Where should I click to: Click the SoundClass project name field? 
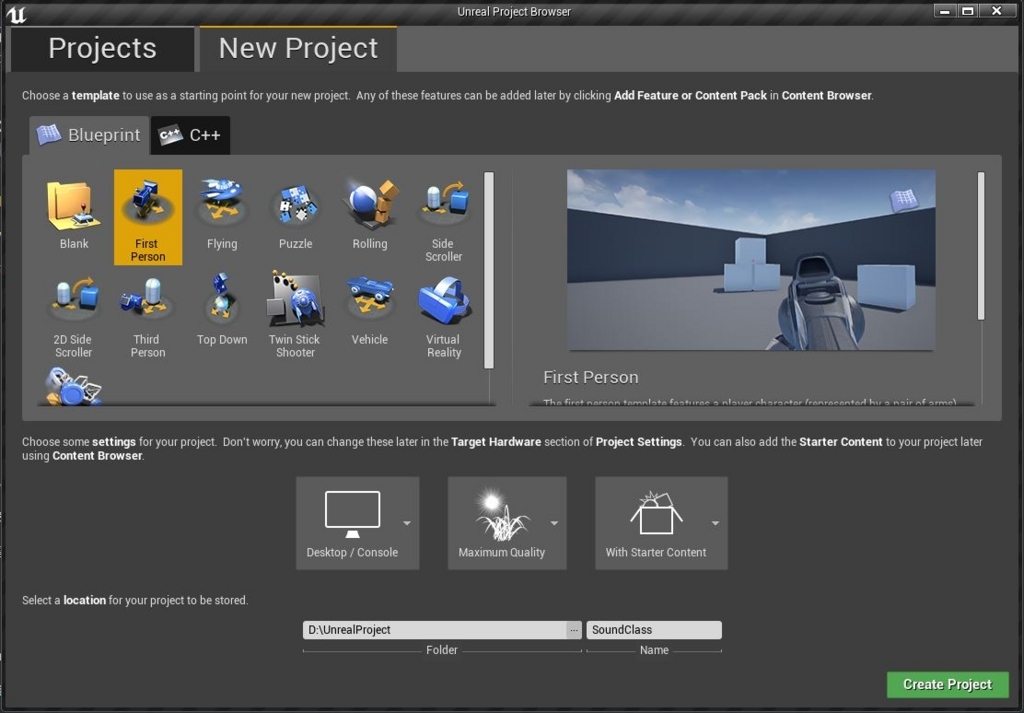(654, 630)
